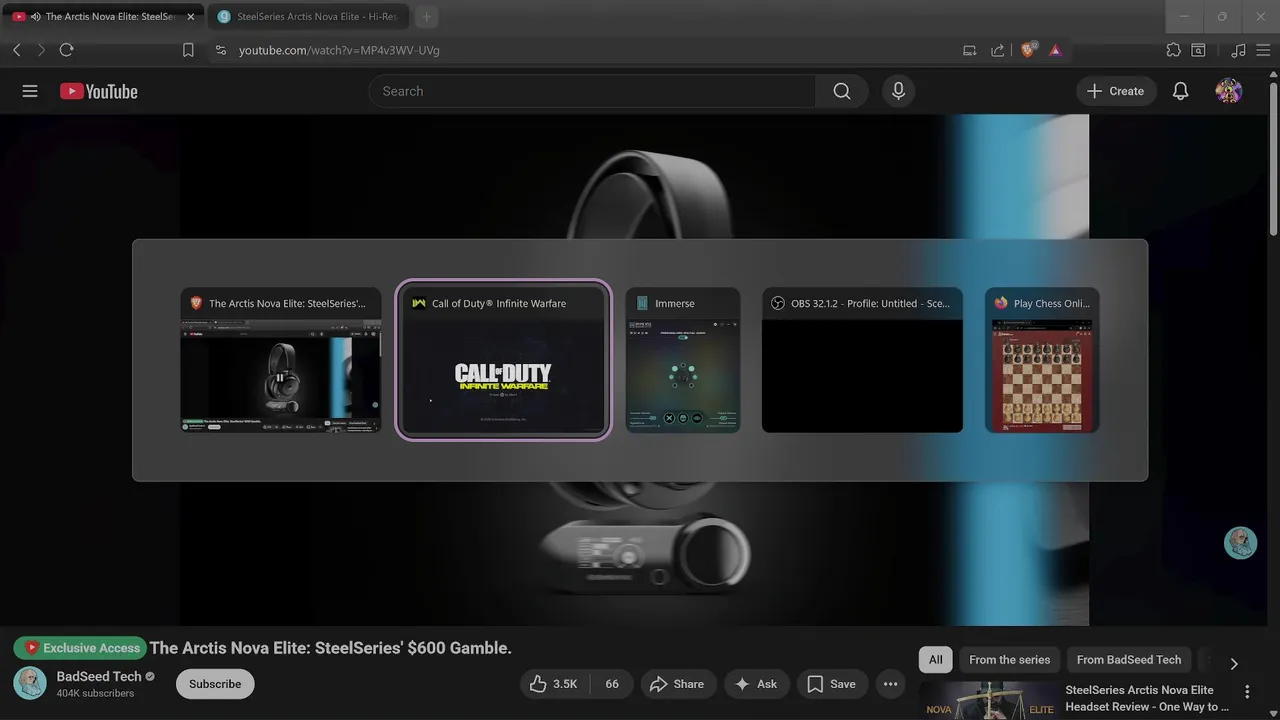Switch to The Arctis Nova Elite tab
This screenshot has height=720, width=1280.
(102, 17)
